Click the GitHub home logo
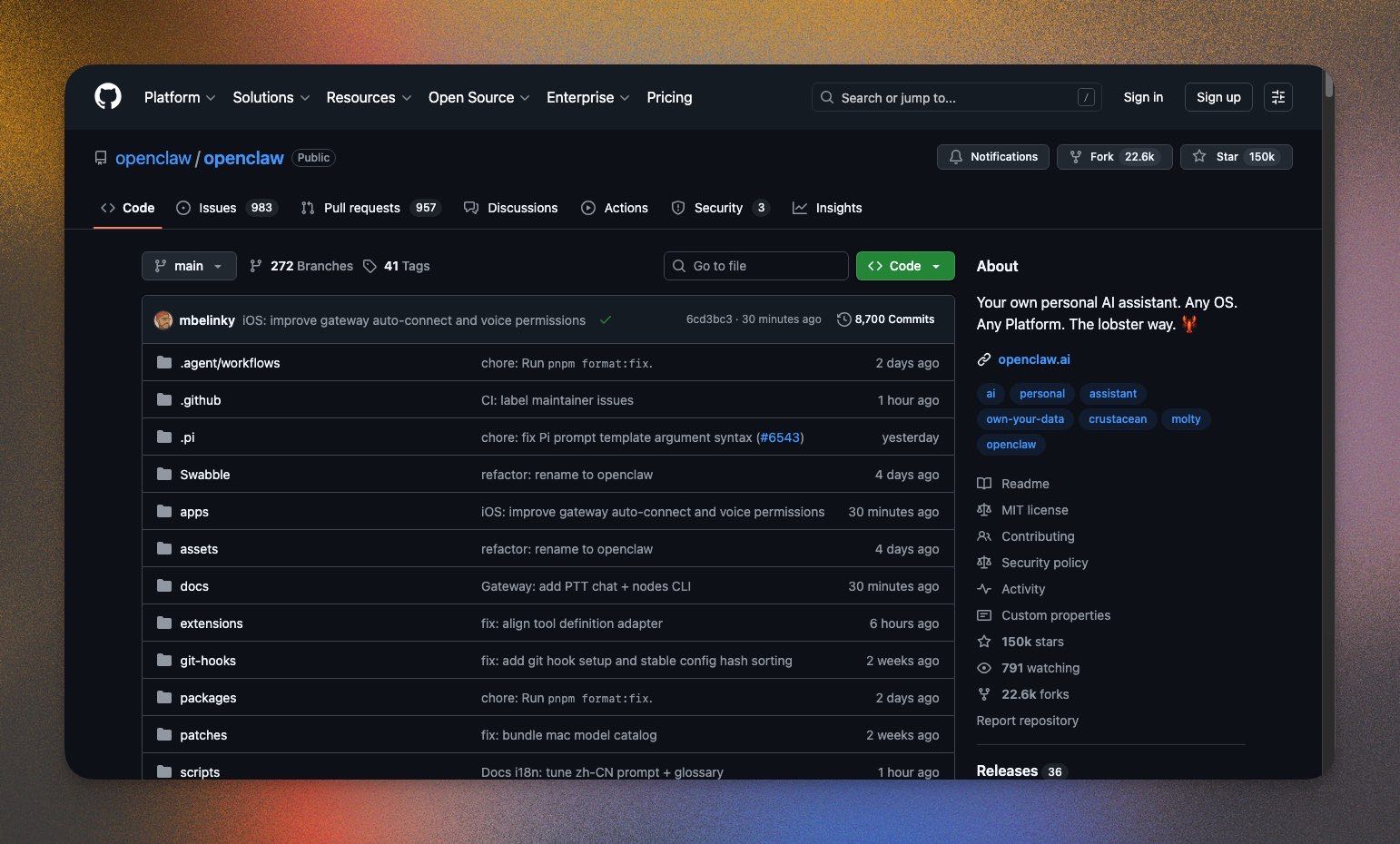This screenshot has height=844, width=1400. 107,96
